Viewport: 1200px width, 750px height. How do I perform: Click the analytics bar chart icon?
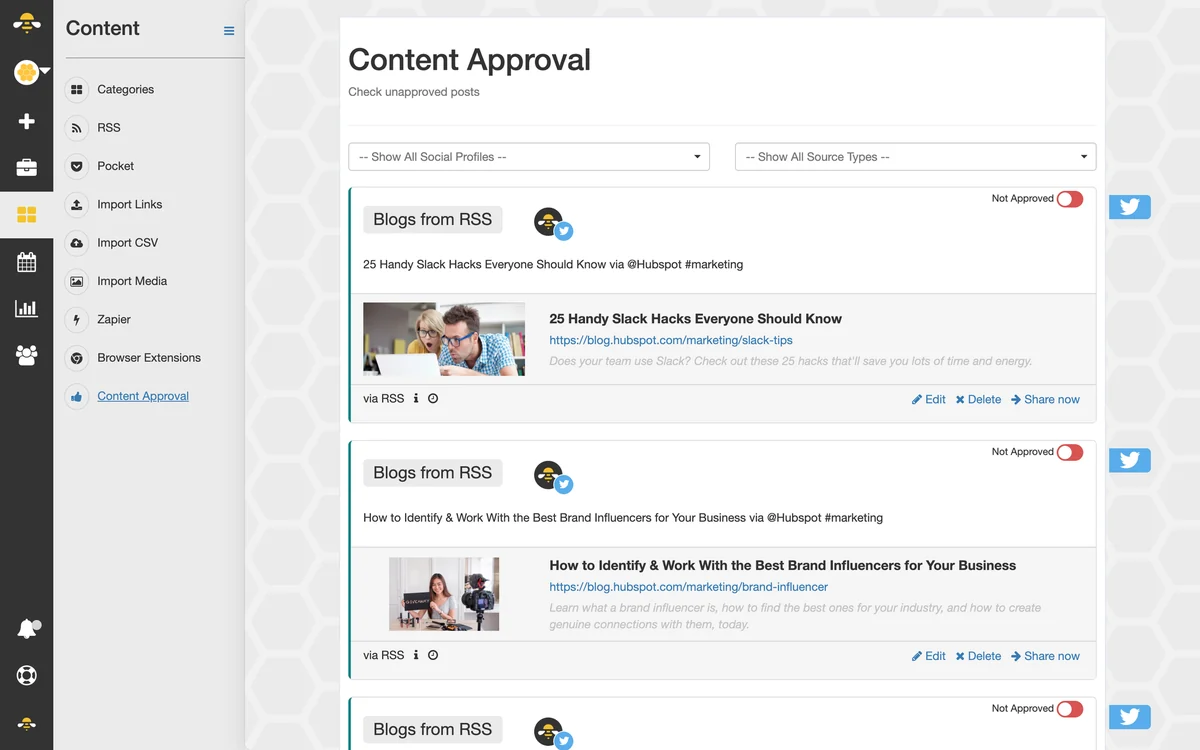(x=27, y=308)
